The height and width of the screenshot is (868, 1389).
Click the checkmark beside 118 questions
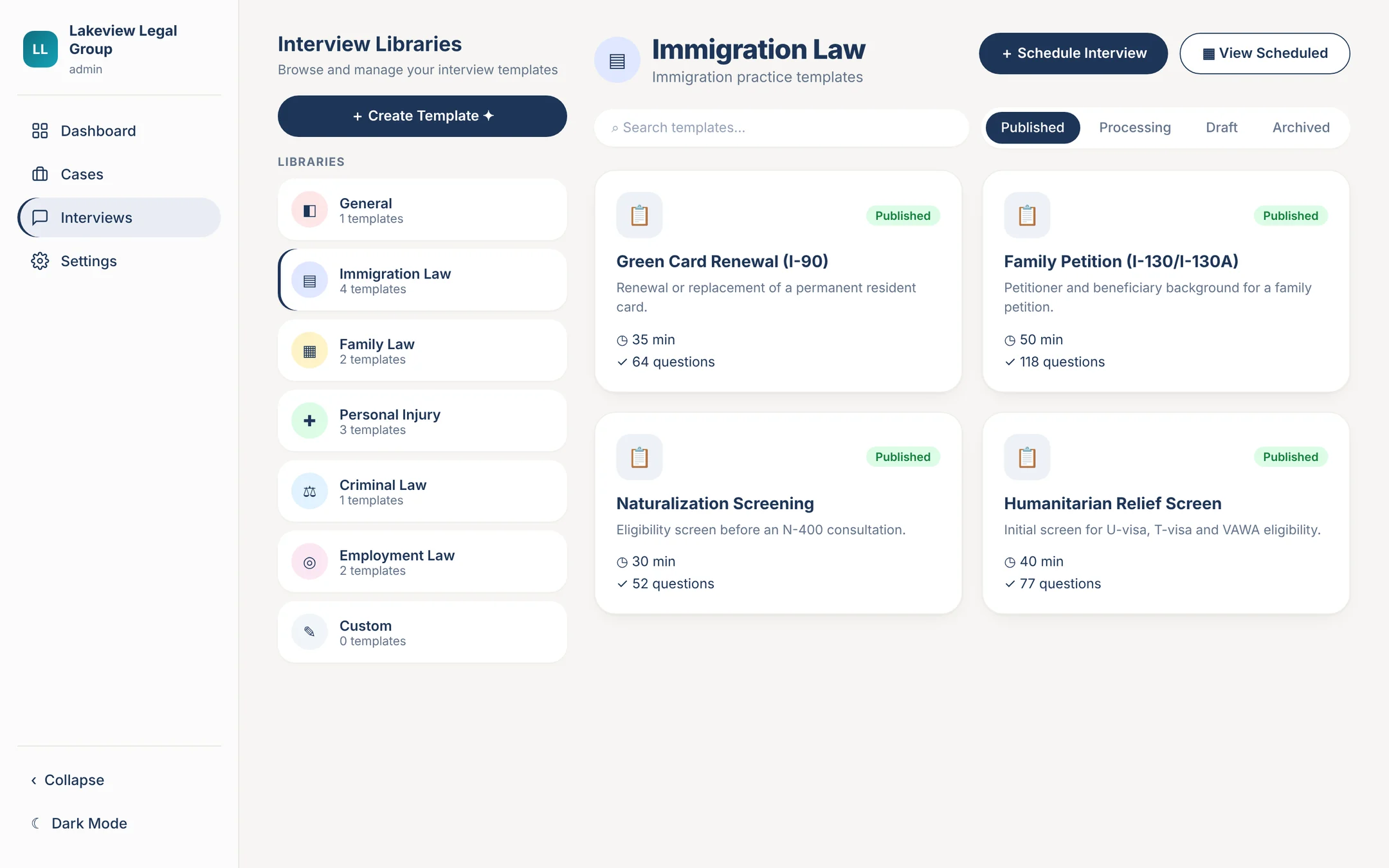click(1010, 362)
